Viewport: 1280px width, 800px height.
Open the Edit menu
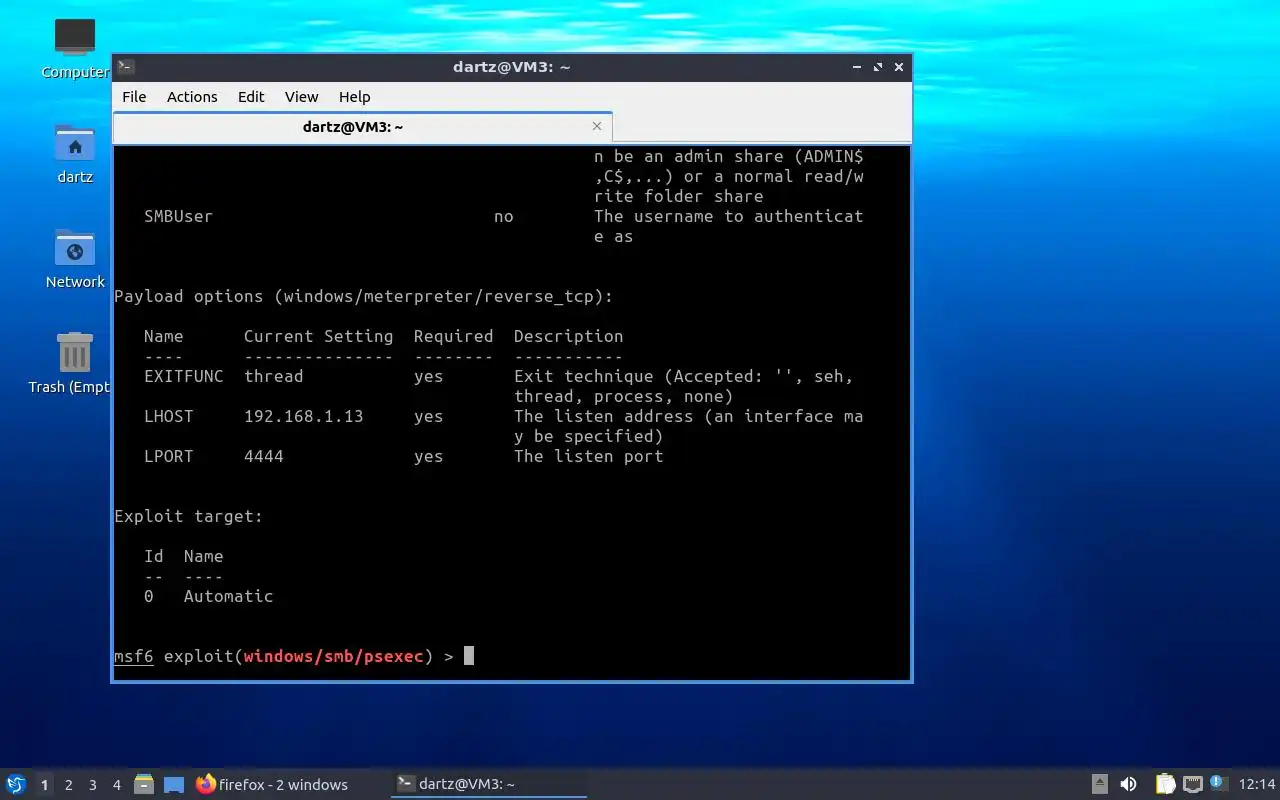tap(251, 97)
